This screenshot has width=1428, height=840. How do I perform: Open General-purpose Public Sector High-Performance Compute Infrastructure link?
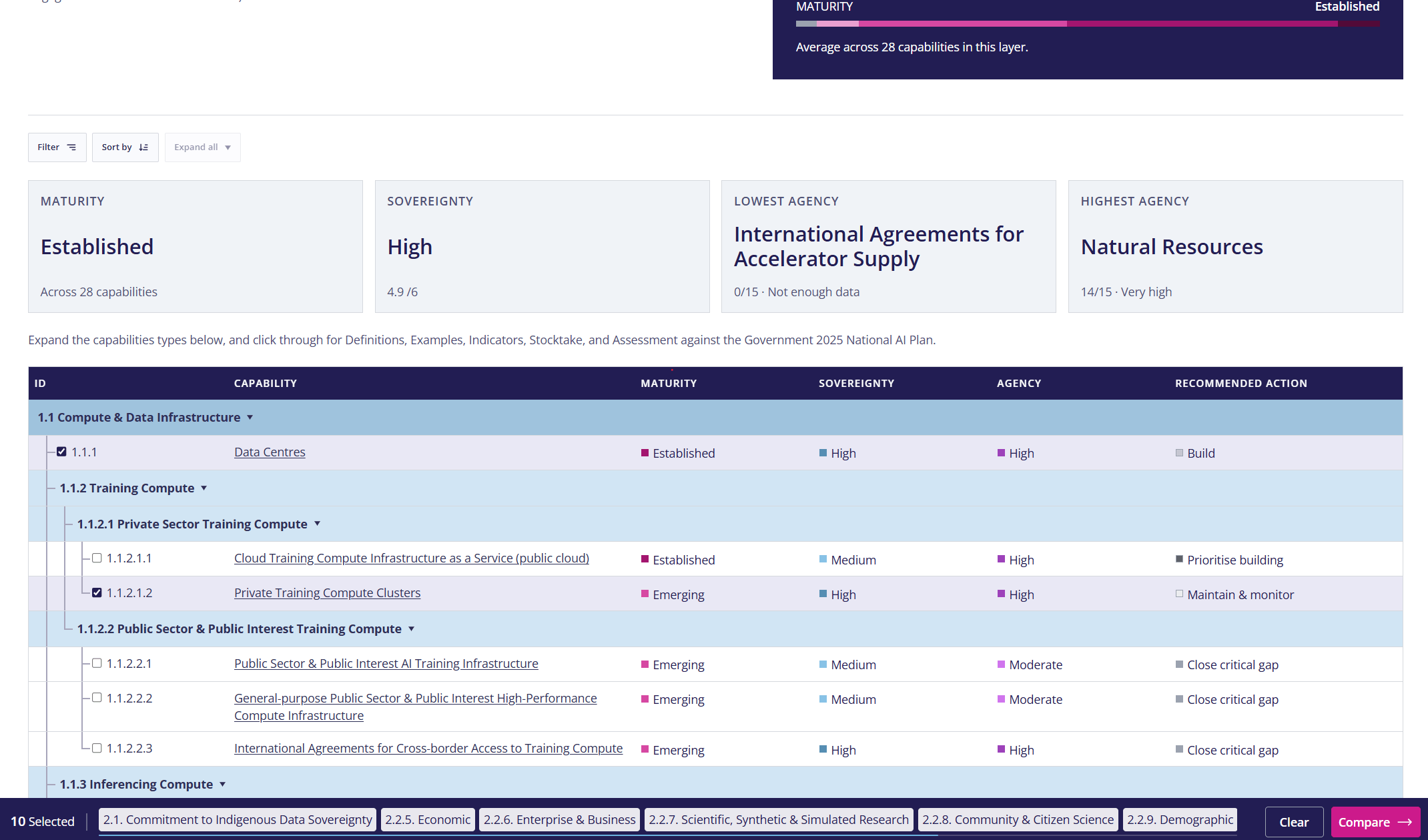click(x=415, y=707)
